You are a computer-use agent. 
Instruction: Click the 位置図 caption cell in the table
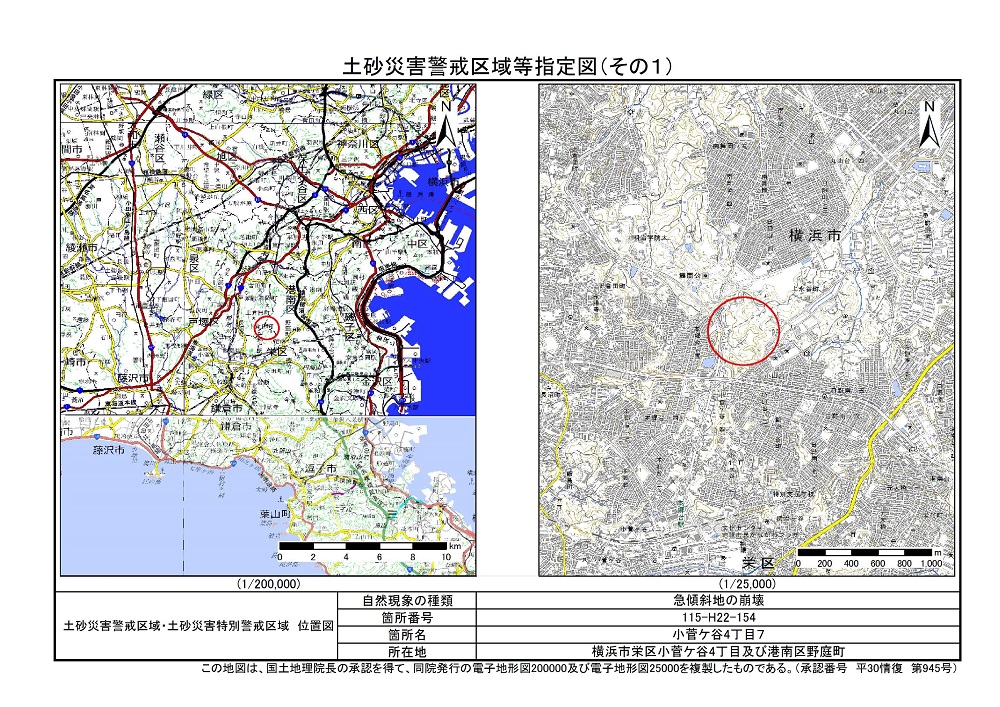tap(197, 625)
